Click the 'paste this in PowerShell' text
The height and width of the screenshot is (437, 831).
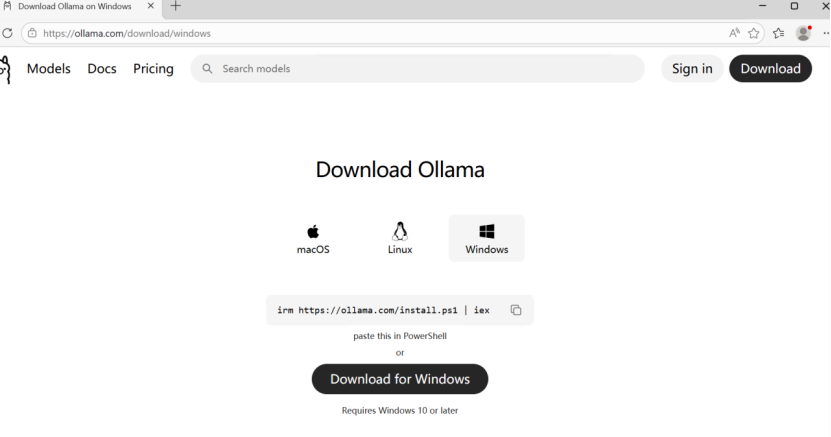pos(400,336)
